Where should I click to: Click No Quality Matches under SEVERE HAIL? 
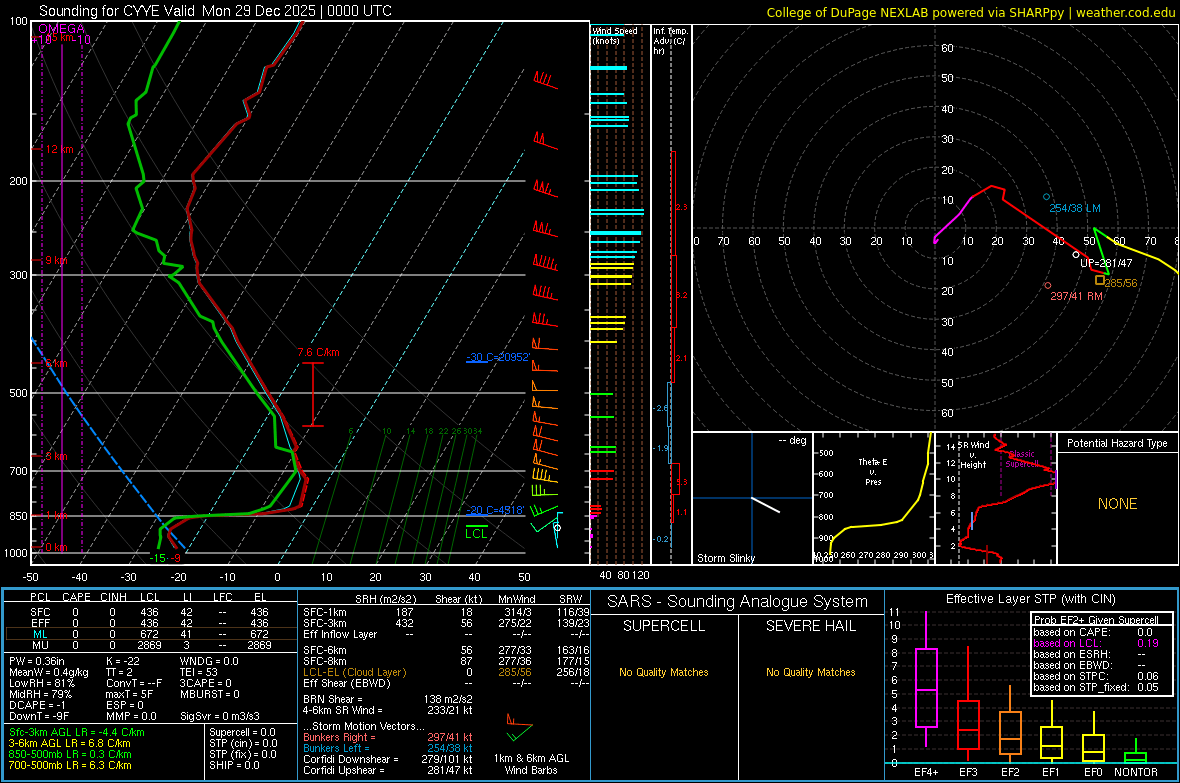point(810,672)
